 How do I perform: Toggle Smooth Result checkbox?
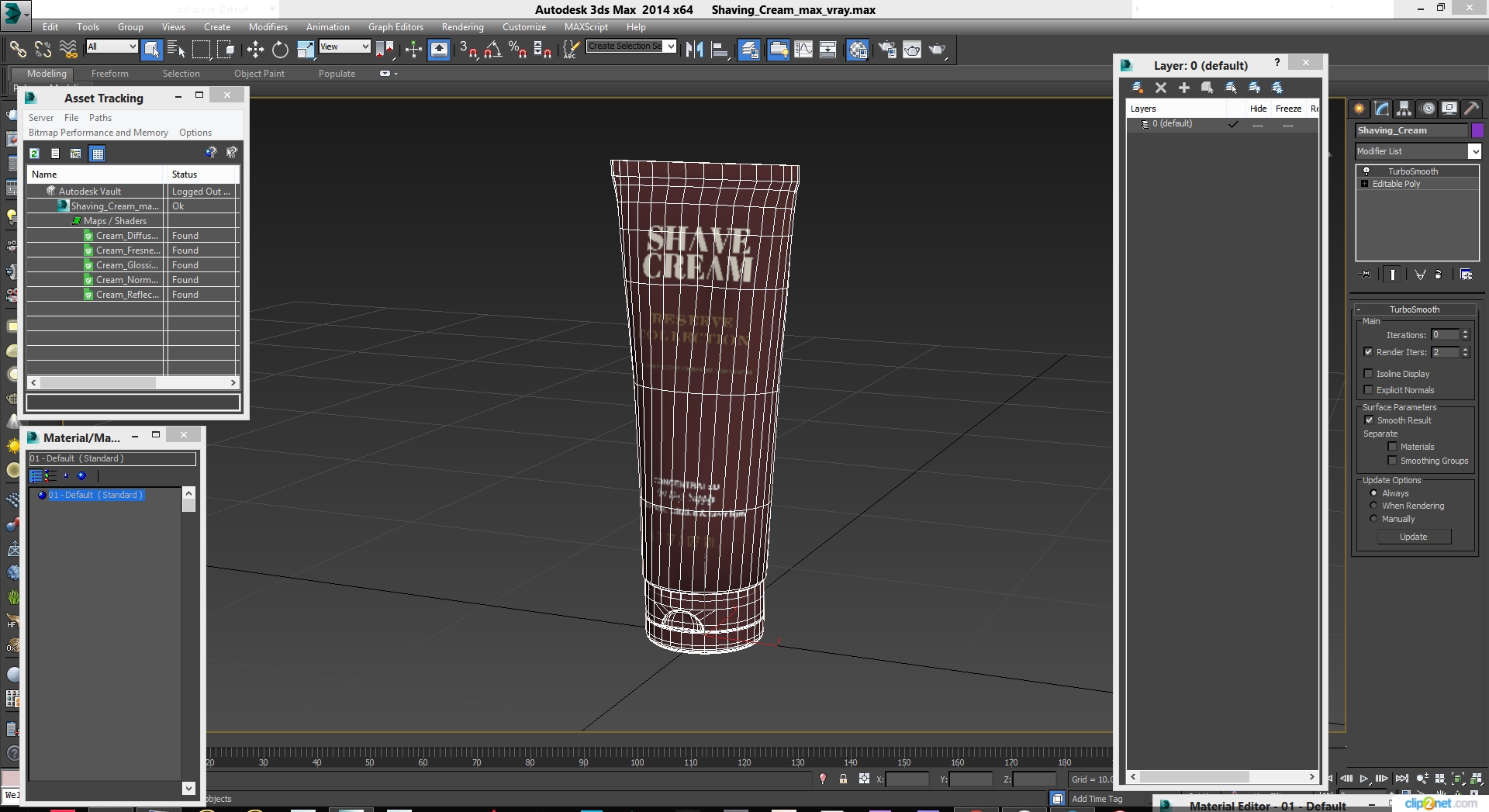coord(1369,420)
